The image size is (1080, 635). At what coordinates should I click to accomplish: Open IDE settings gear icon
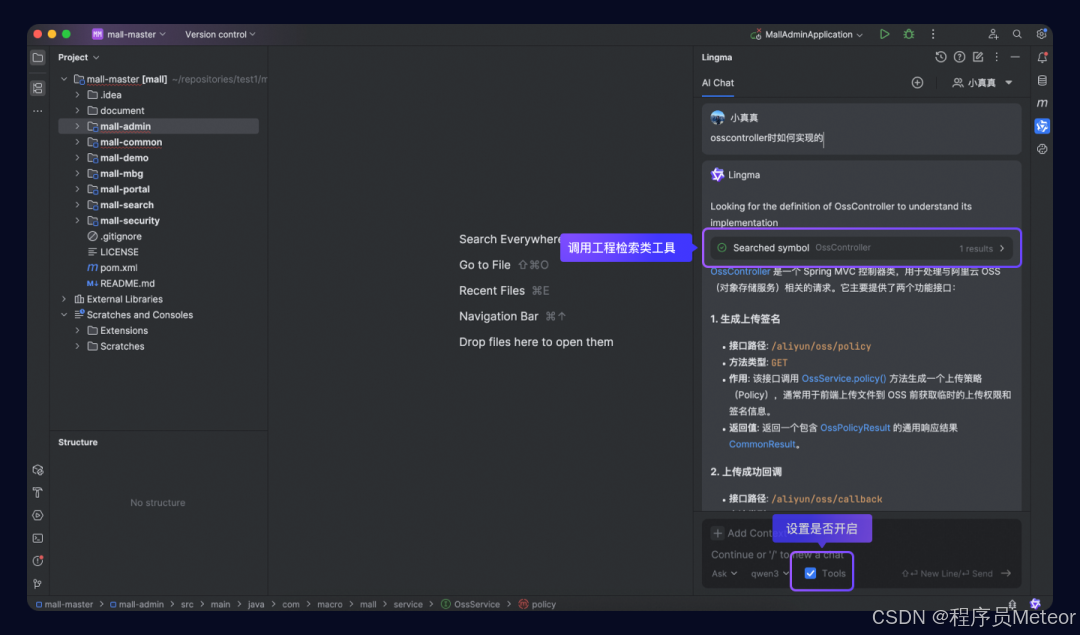pos(1041,34)
